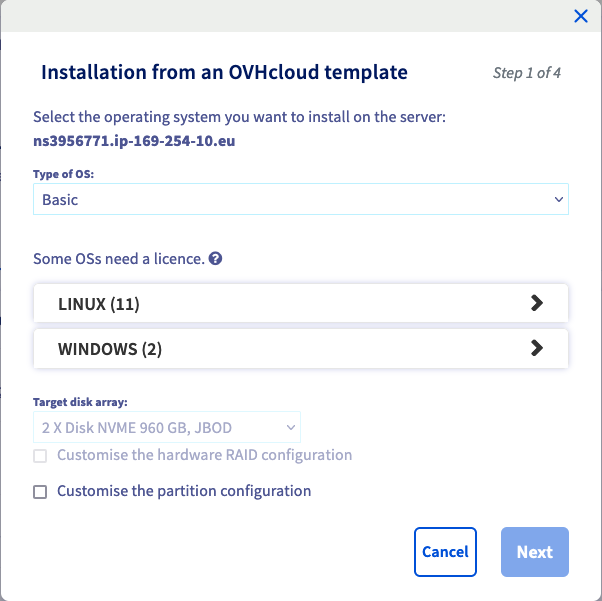Click the Type of OS dropdown caret
This screenshot has height=601, width=602.
pyautogui.click(x=558, y=200)
